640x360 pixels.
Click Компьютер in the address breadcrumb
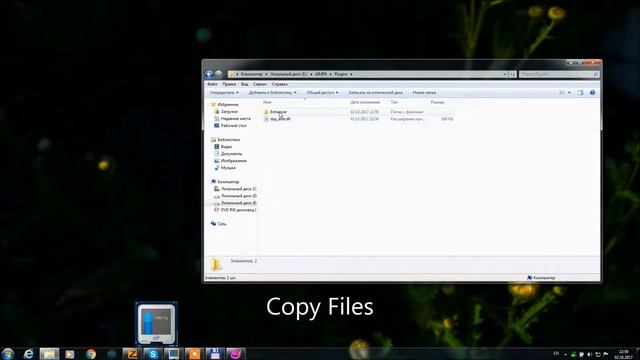pyautogui.click(x=251, y=74)
